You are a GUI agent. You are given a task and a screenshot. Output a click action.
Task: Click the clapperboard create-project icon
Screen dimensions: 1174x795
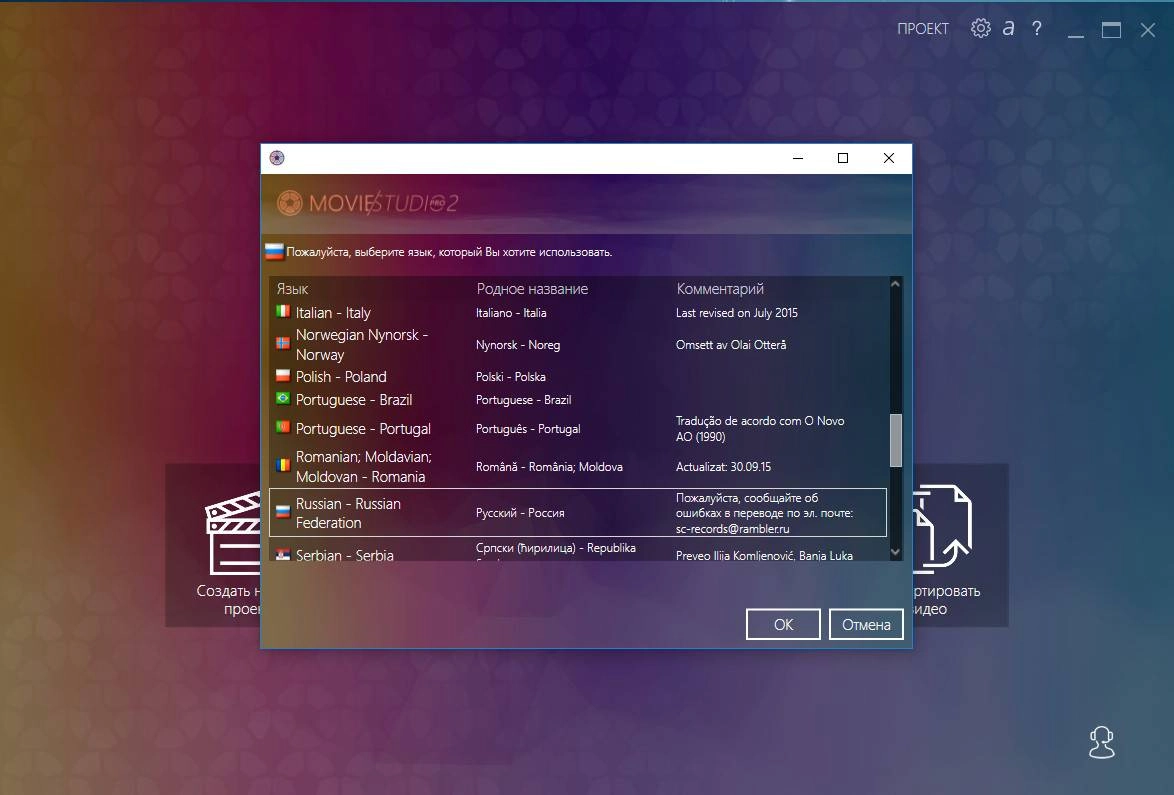[233, 532]
